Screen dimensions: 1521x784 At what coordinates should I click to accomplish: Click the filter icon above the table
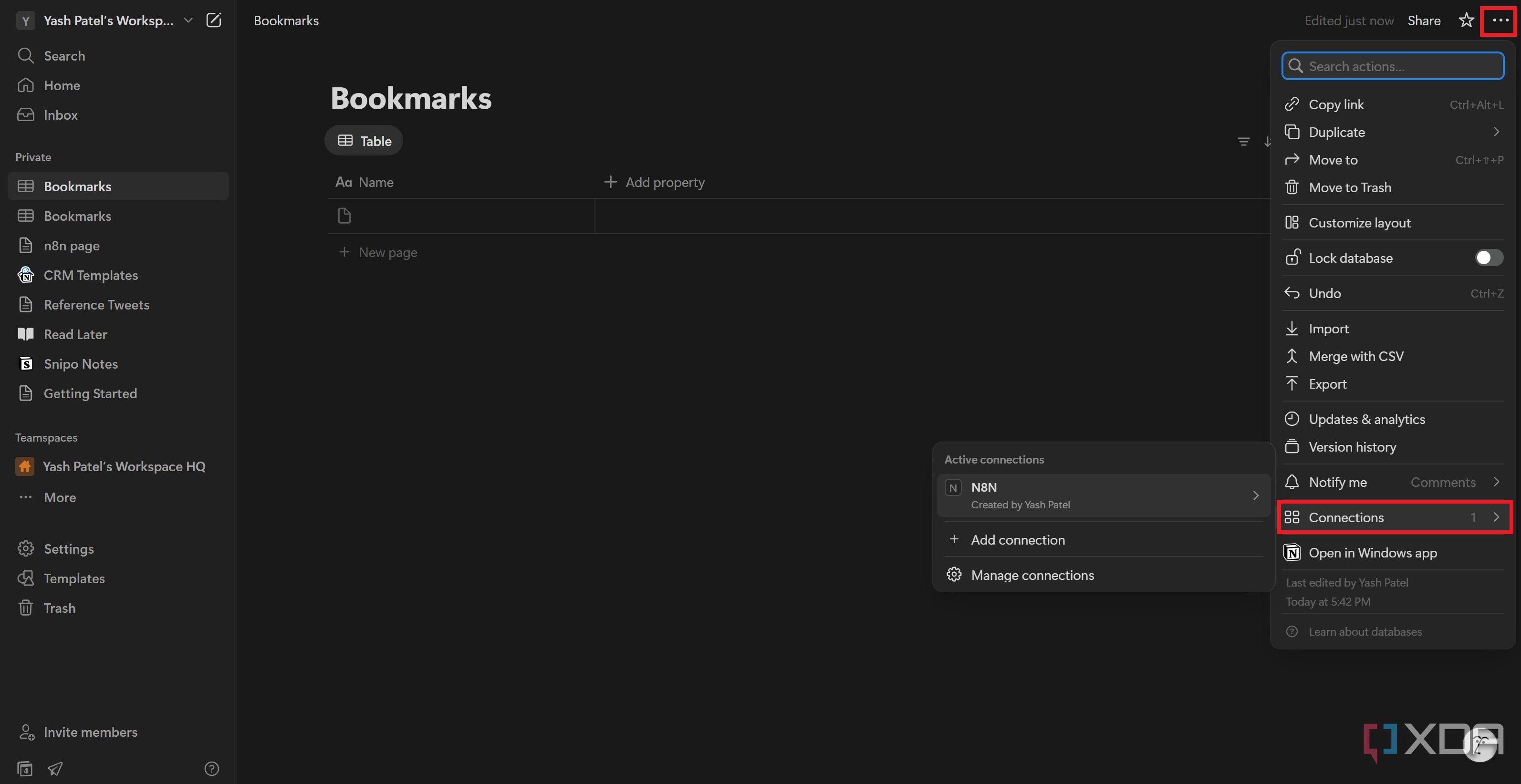pos(1243,142)
